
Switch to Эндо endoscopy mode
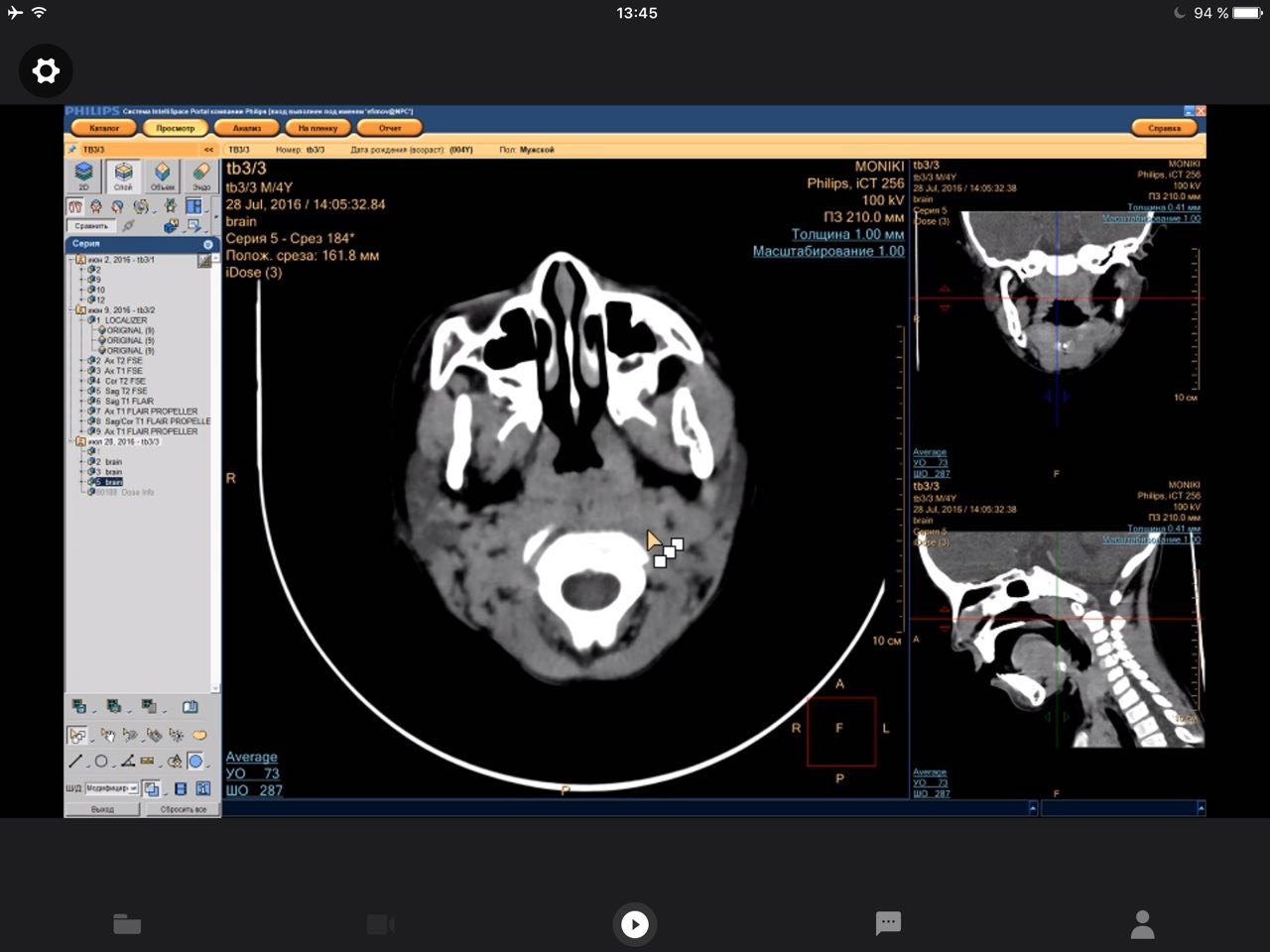[201, 177]
